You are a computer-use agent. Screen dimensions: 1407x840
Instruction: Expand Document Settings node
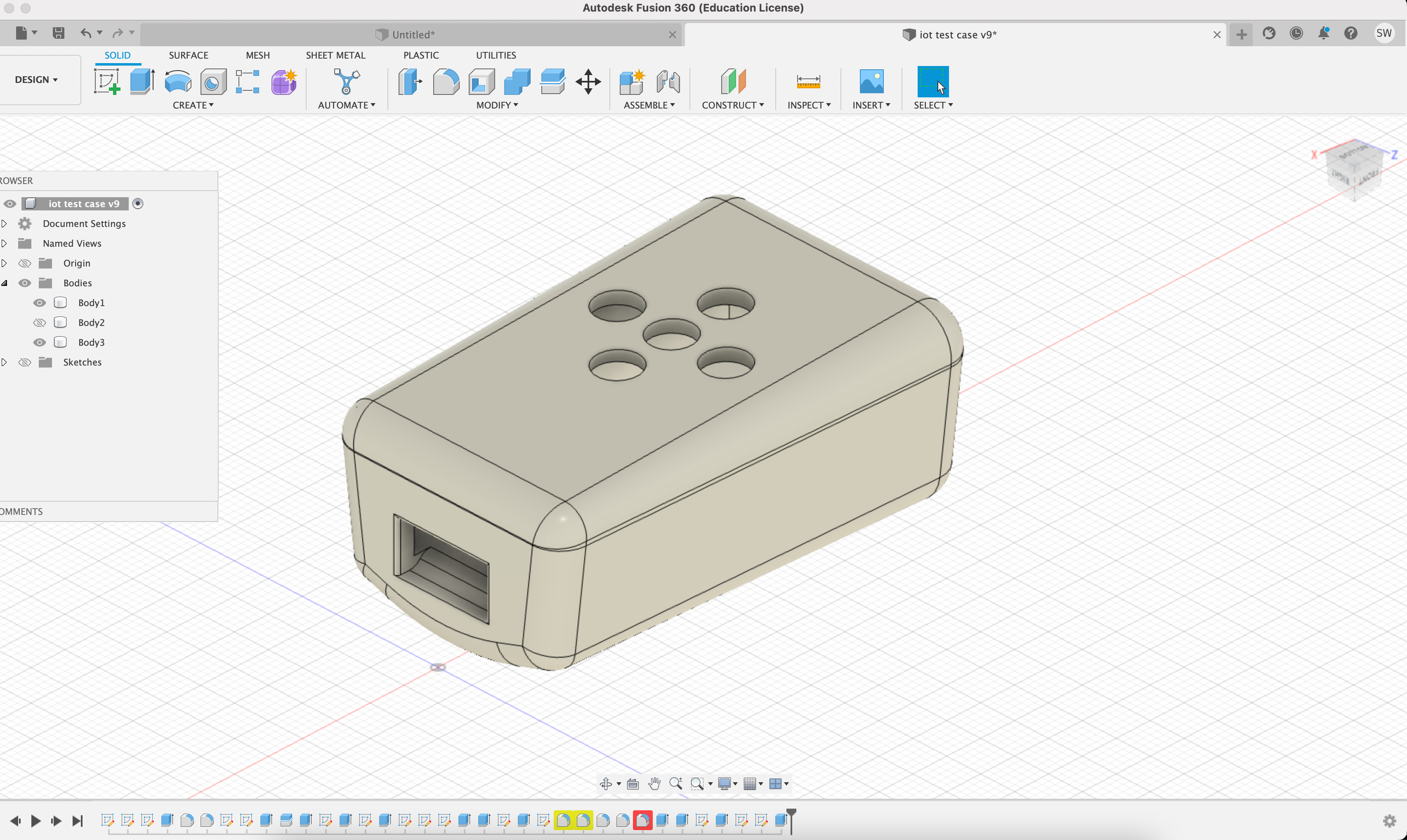[4, 224]
